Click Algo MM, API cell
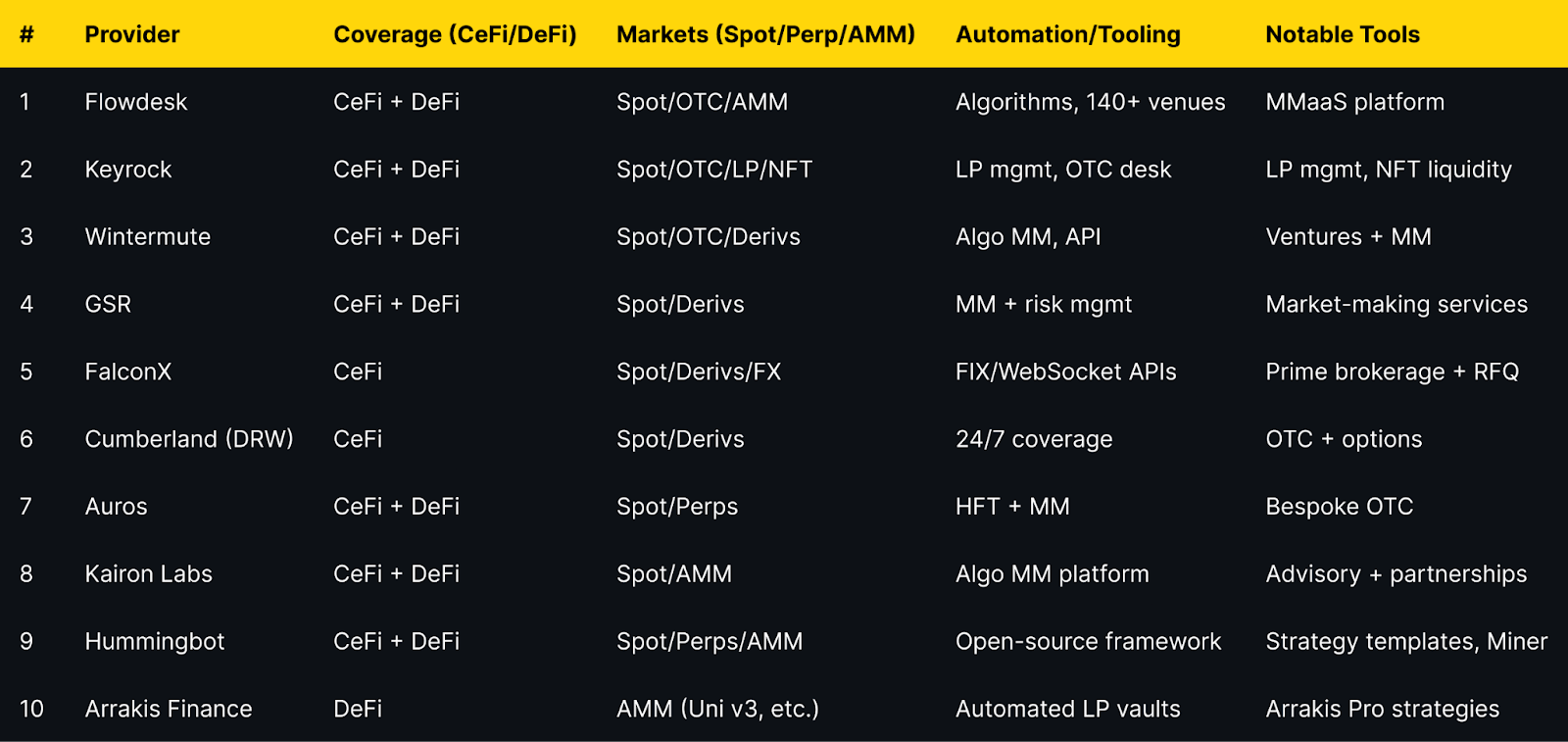The height and width of the screenshot is (742, 1568). (1028, 237)
